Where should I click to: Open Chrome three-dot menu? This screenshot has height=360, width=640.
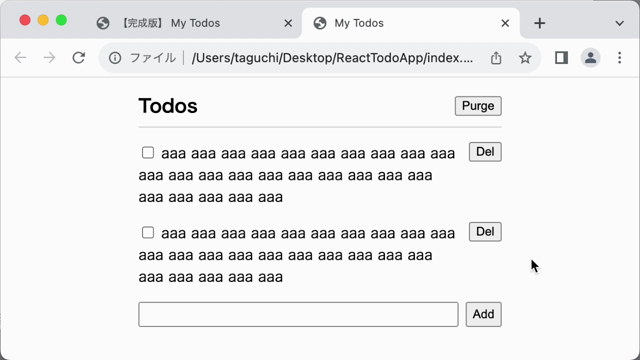click(x=620, y=58)
